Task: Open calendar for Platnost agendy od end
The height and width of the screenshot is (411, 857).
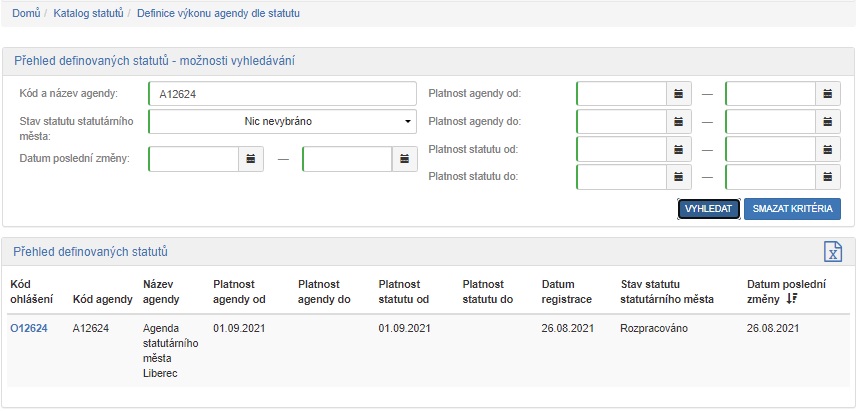Action: [828, 94]
